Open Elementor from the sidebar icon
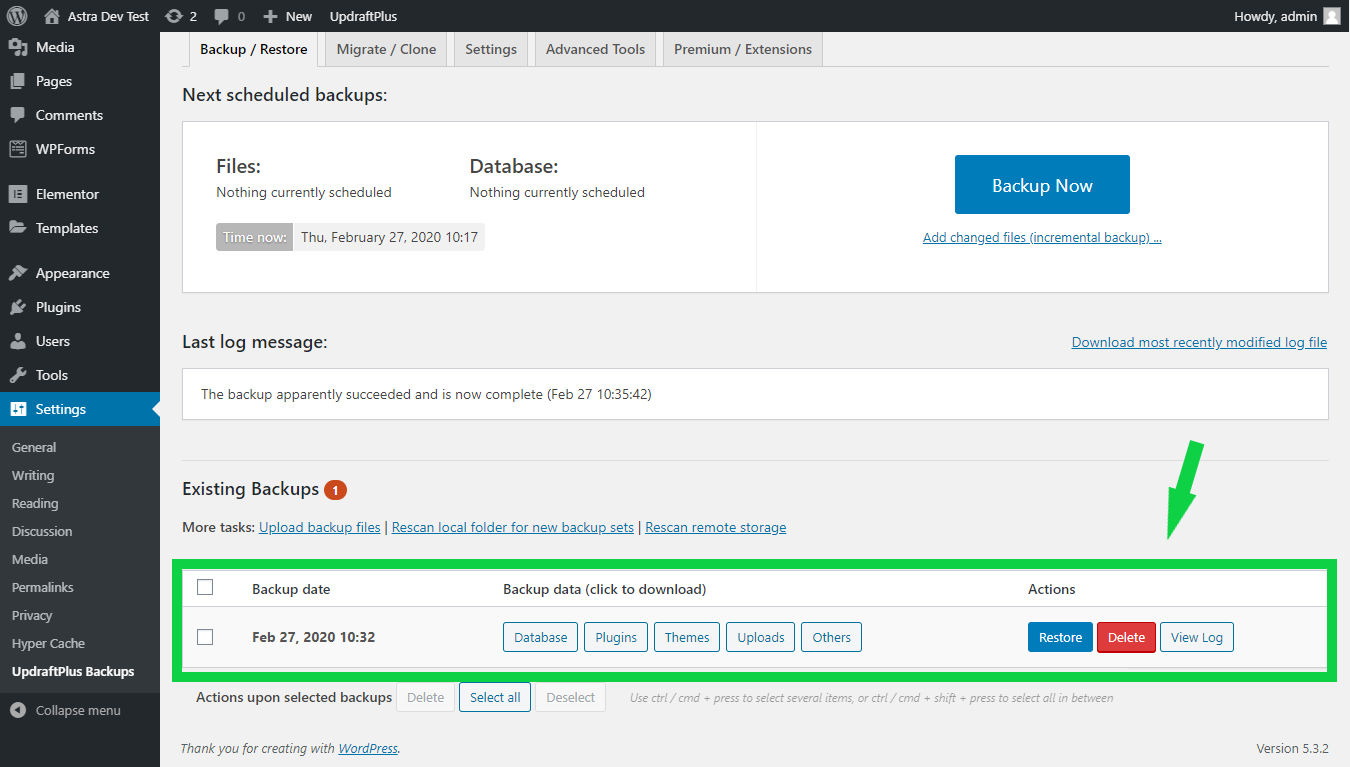Screen dimensions: 1350x767 click(x=18, y=194)
